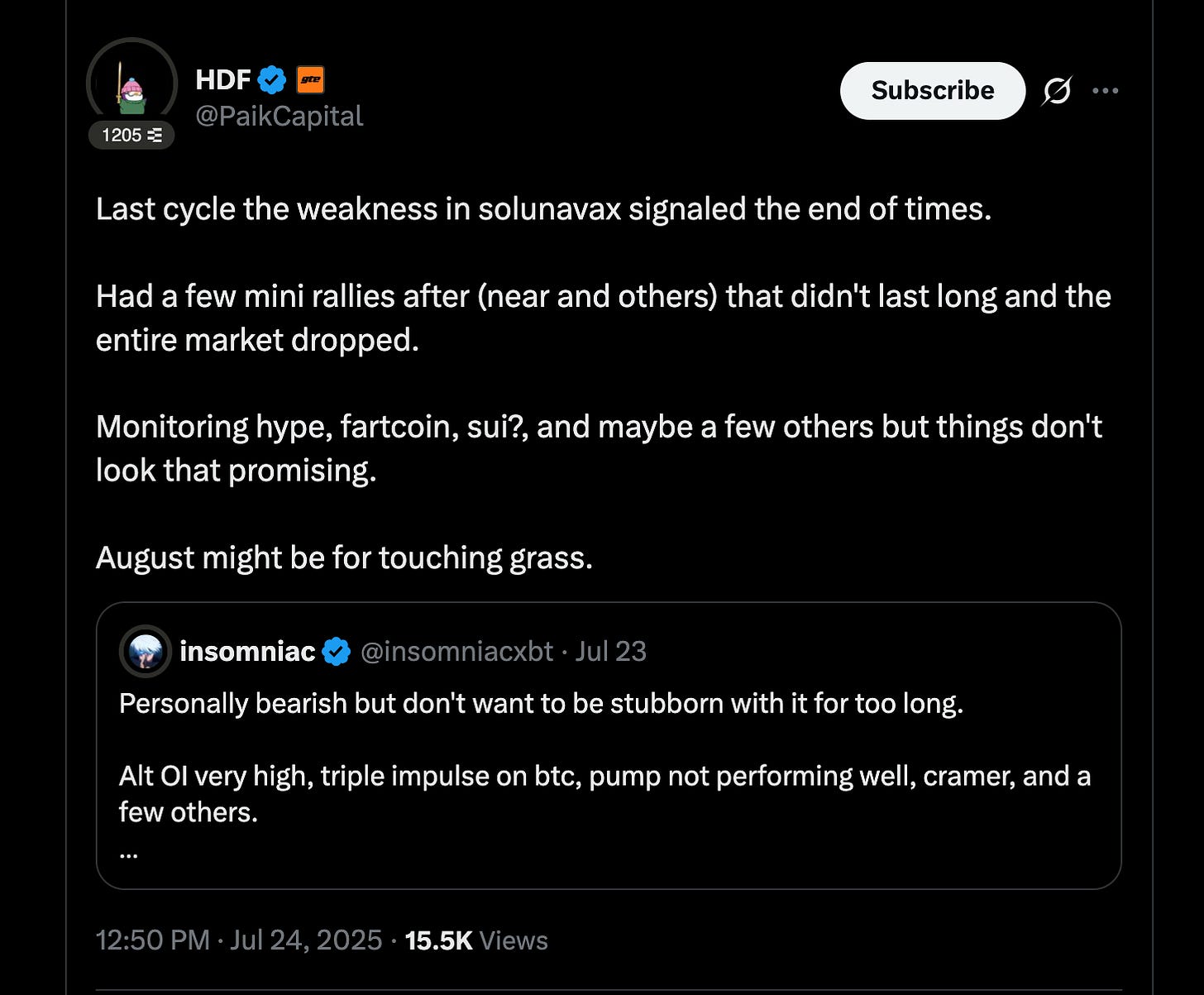This screenshot has width=1204, height=995.
Task: Click the orange affiliate badge beside HDF
Action: 310,80
